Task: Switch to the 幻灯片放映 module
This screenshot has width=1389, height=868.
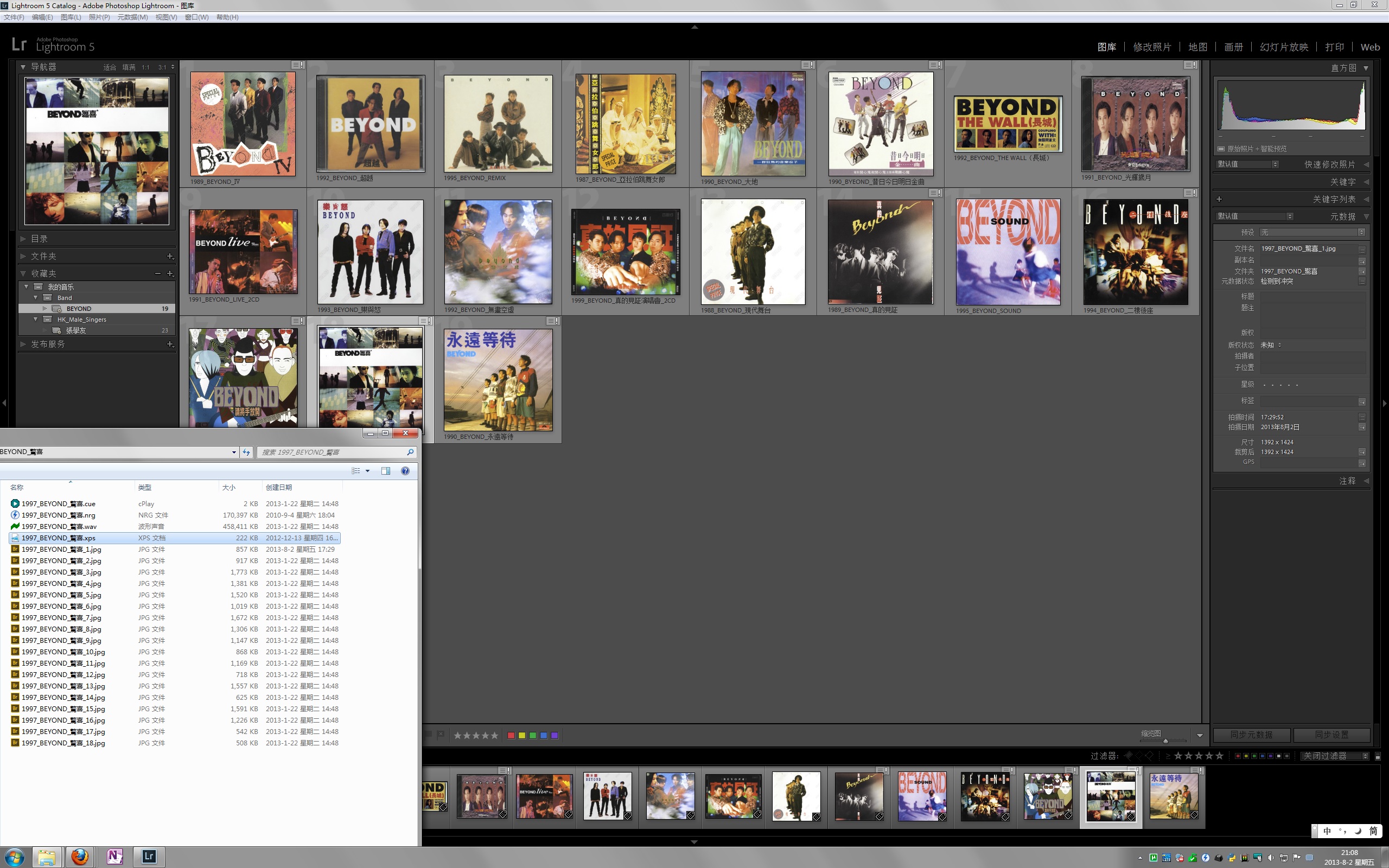Action: [x=1284, y=47]
